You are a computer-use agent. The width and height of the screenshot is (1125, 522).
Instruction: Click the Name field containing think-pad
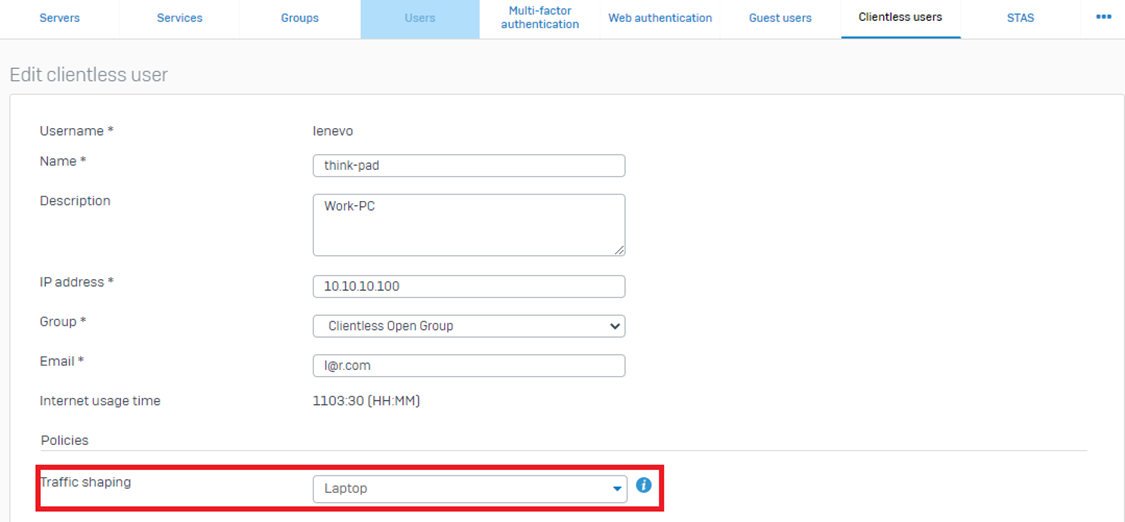click(x=469, y=165)
